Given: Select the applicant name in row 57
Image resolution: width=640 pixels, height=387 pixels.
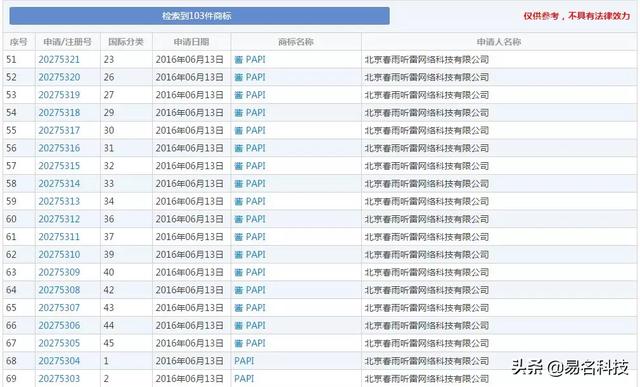Looking at the screenshot, I should [427, 166].
